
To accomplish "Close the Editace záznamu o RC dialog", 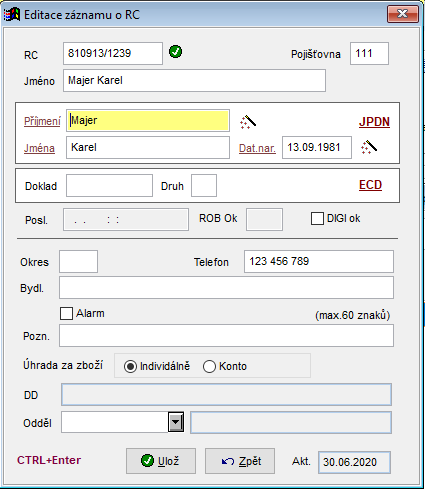I will coord(403,14).
